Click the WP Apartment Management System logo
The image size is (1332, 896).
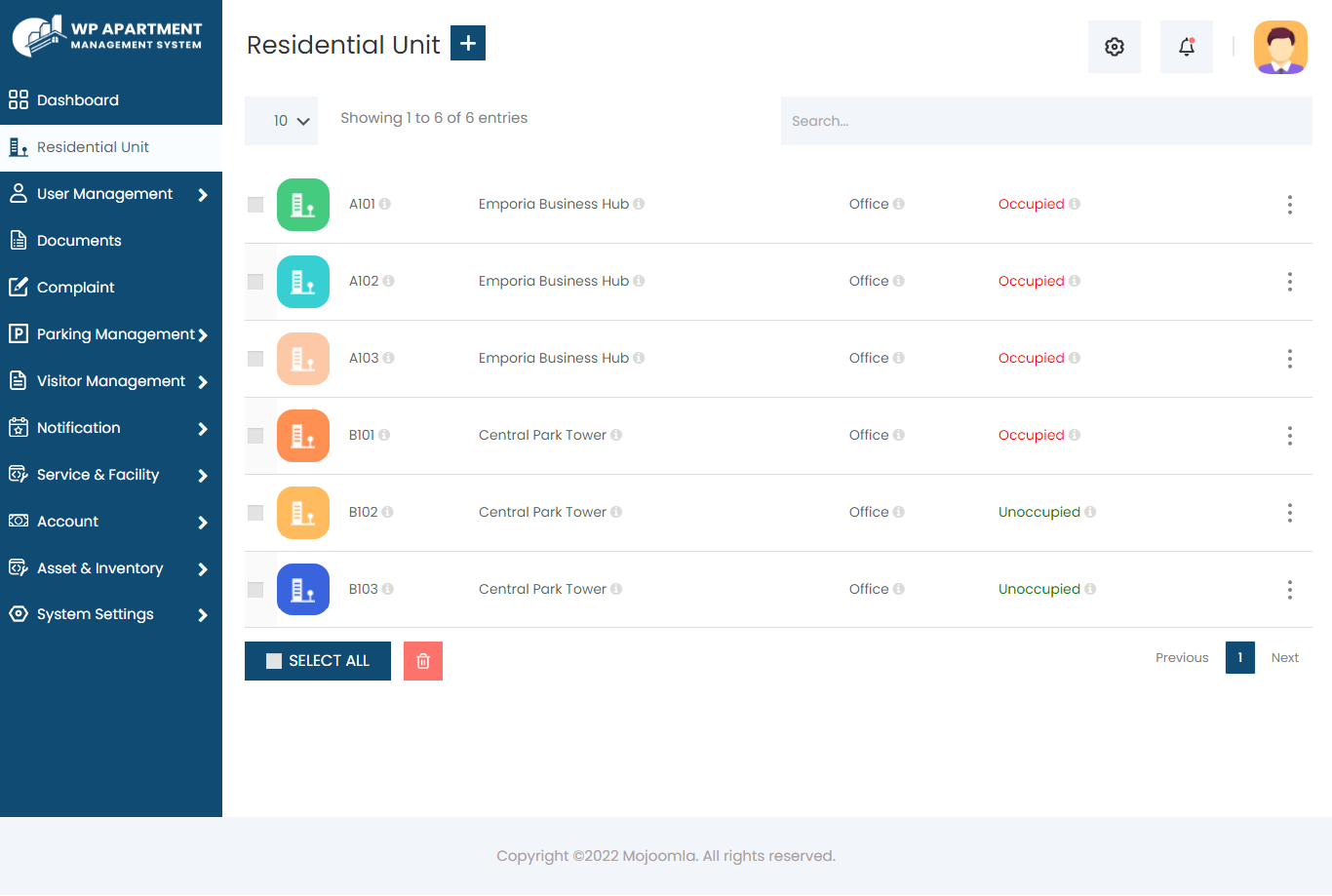point(107,37)
